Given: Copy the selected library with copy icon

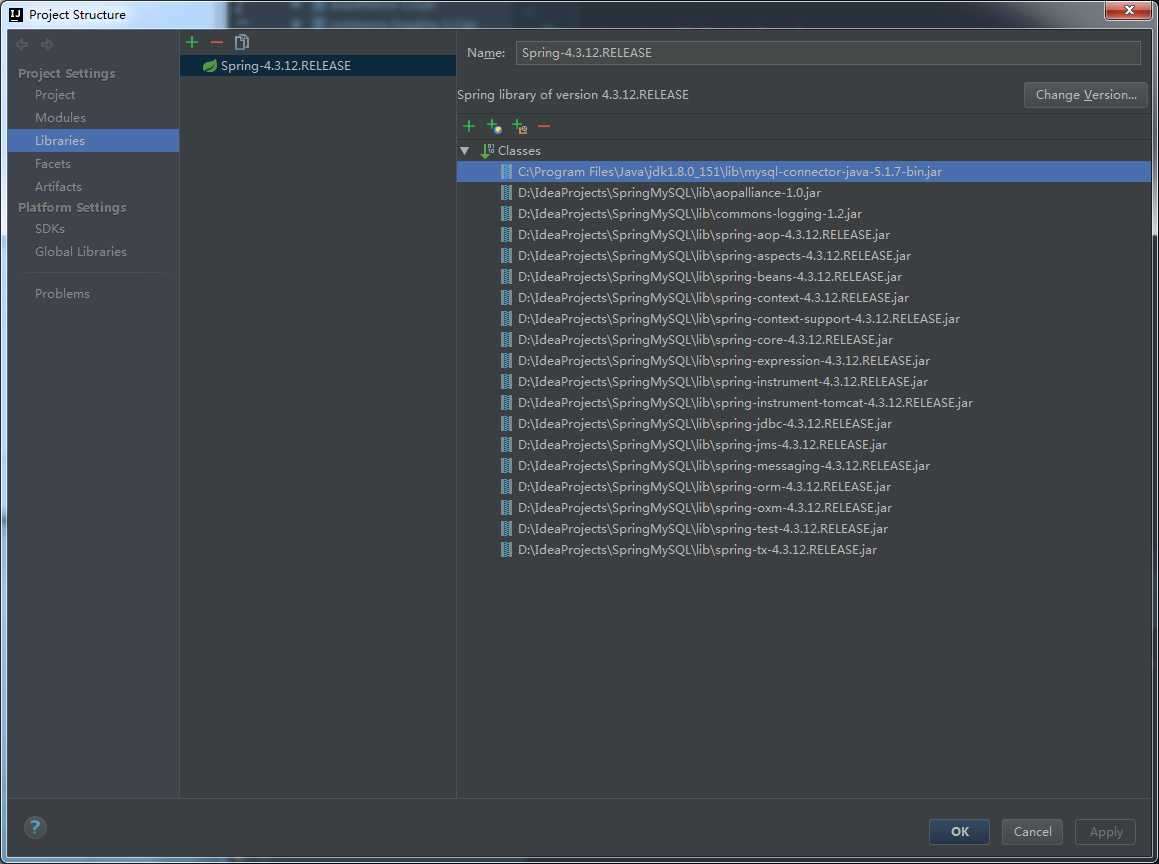Looking at the screenshot, I should pos(242,42).
